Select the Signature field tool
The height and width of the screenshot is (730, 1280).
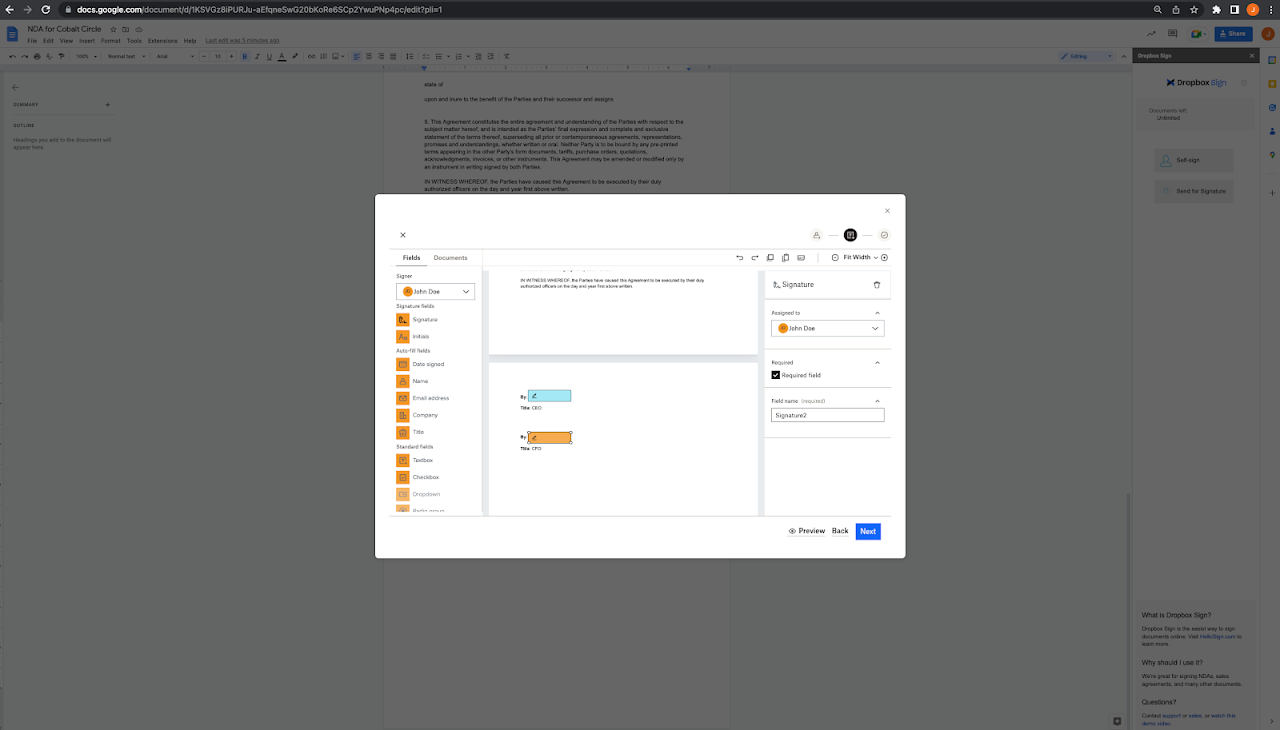[x=425, y=319]
